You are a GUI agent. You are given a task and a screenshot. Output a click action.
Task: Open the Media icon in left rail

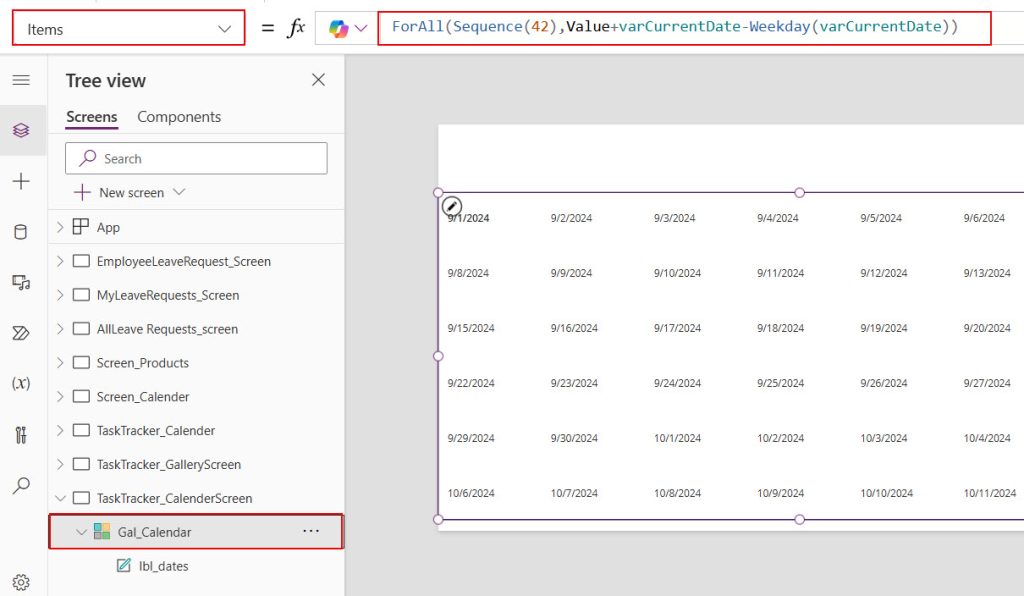21,282
